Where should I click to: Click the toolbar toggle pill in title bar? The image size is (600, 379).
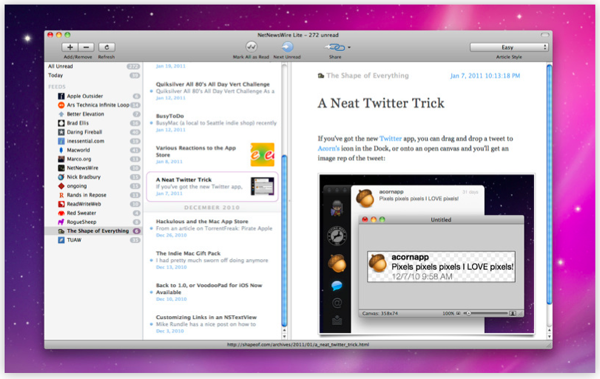[545, 35]
